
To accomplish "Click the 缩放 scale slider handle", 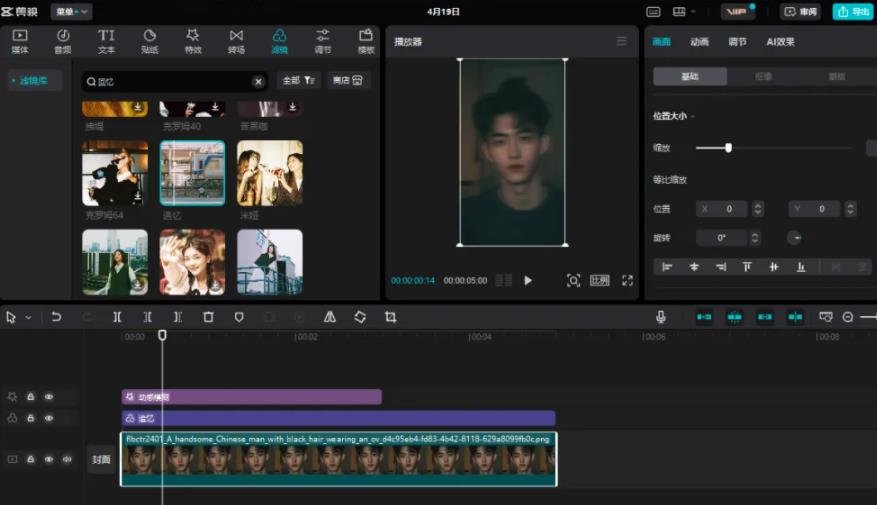I will [728, 148].
